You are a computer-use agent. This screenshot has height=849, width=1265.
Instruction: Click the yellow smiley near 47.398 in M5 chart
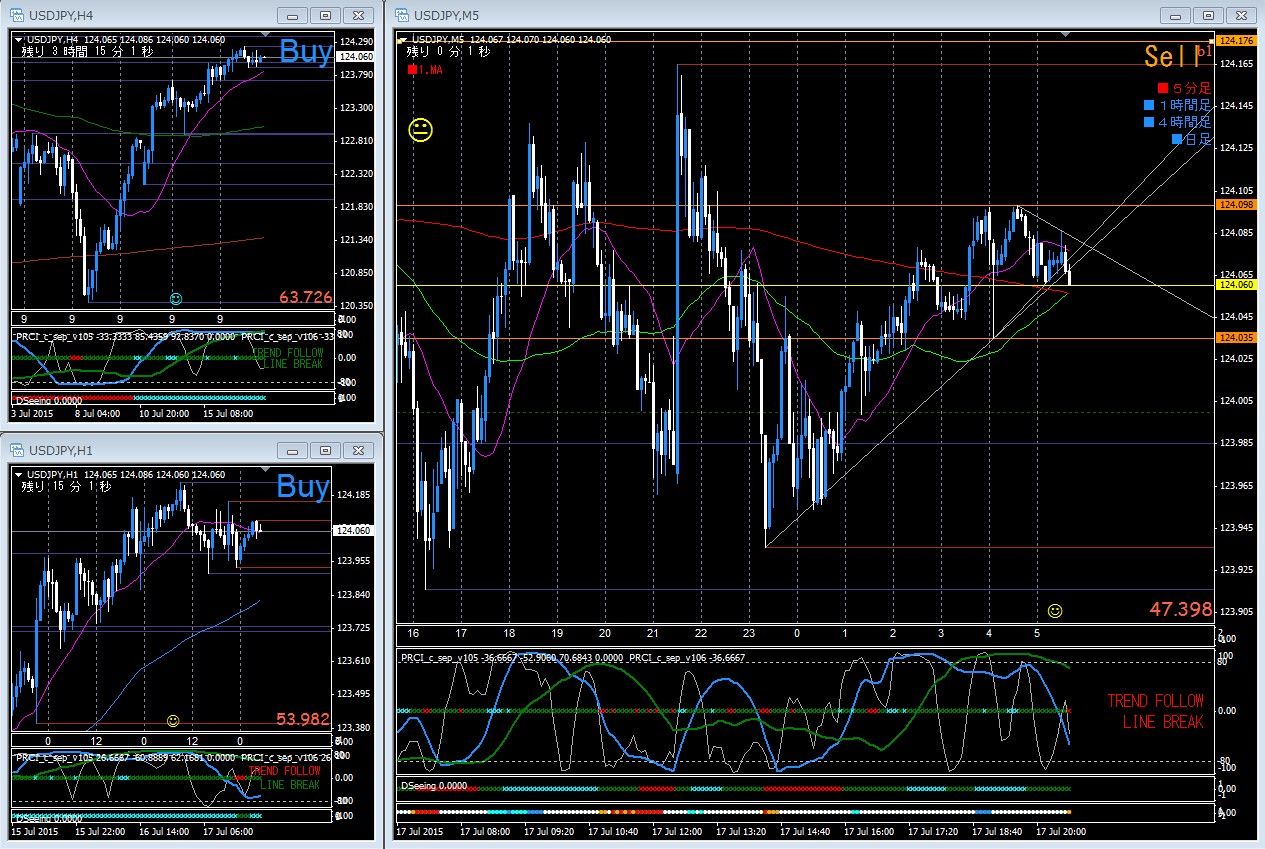coord(1055,610)
